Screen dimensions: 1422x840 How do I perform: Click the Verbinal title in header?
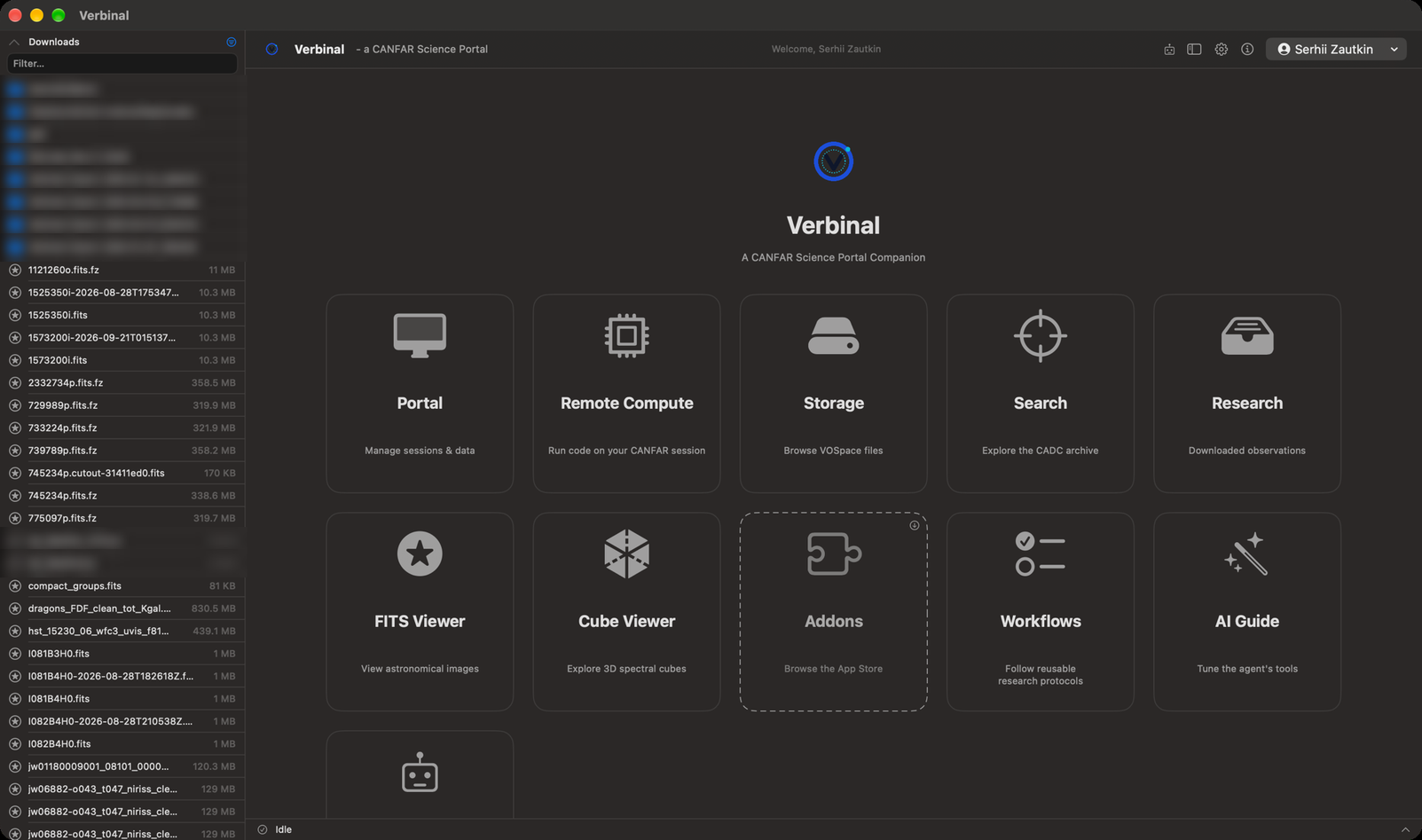[x=319, y=50]
